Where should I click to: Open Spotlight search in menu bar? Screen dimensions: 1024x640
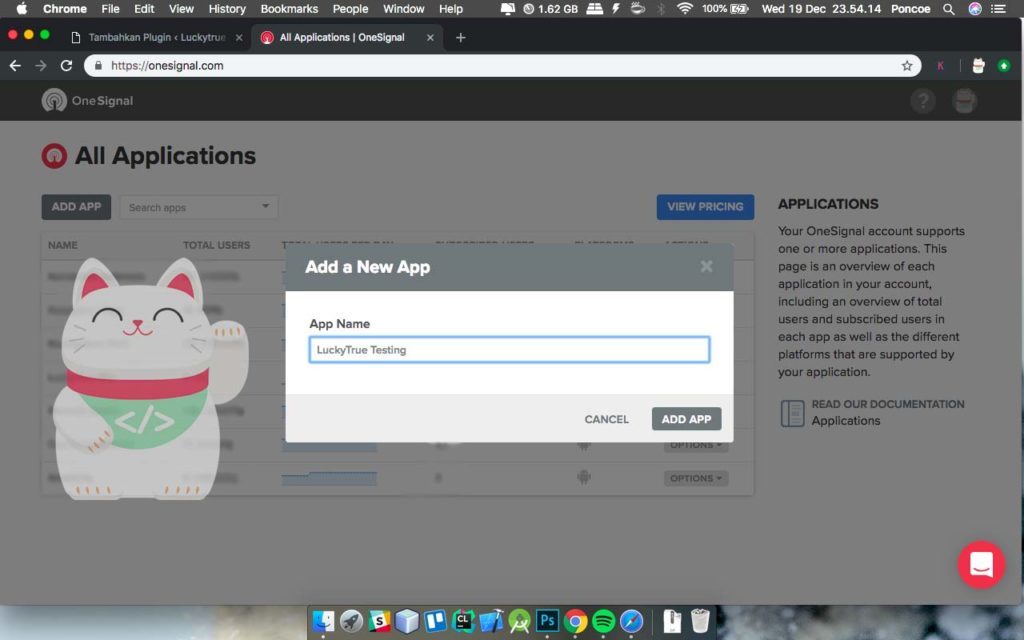click(x=948, y=8)
